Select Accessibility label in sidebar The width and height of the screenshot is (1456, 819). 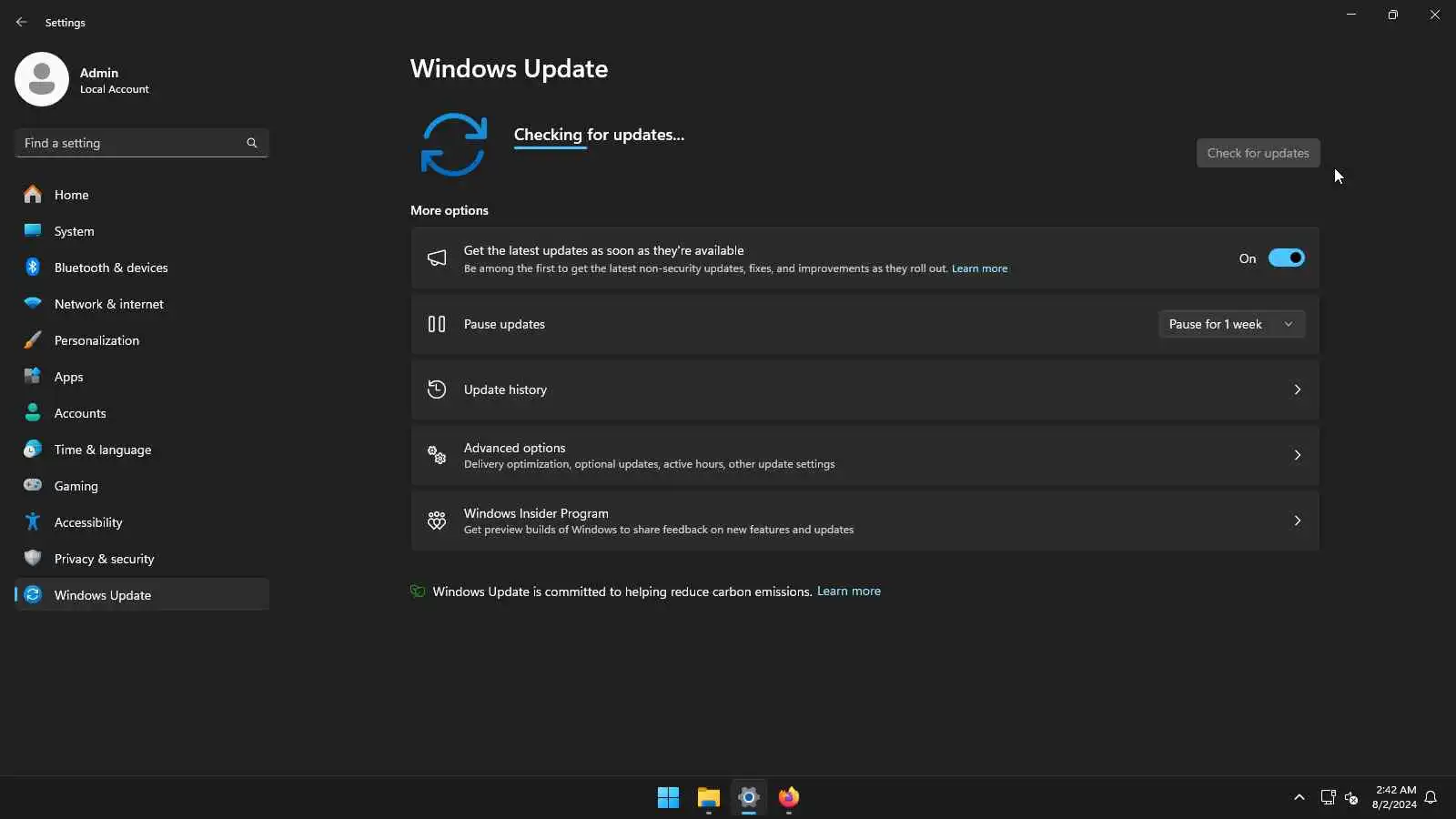(88, 522)
